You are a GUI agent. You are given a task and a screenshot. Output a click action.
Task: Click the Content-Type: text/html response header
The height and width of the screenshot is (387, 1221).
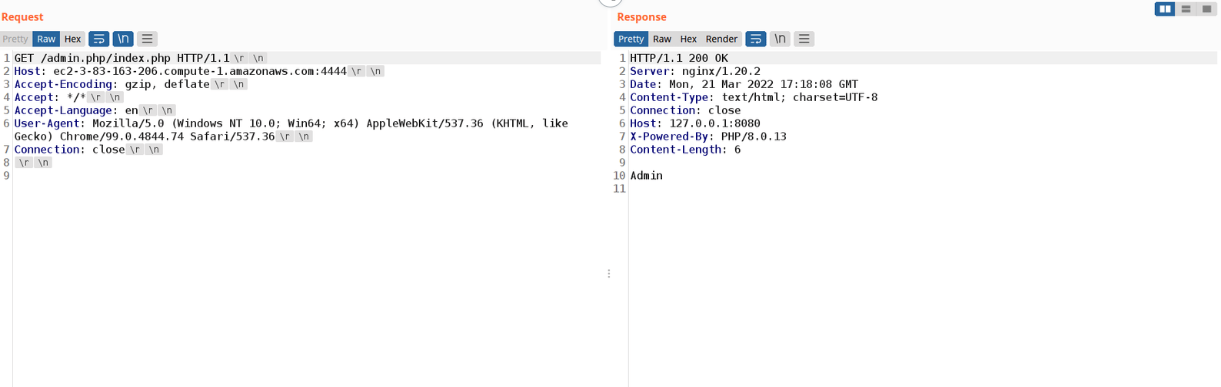coord(754,98)
